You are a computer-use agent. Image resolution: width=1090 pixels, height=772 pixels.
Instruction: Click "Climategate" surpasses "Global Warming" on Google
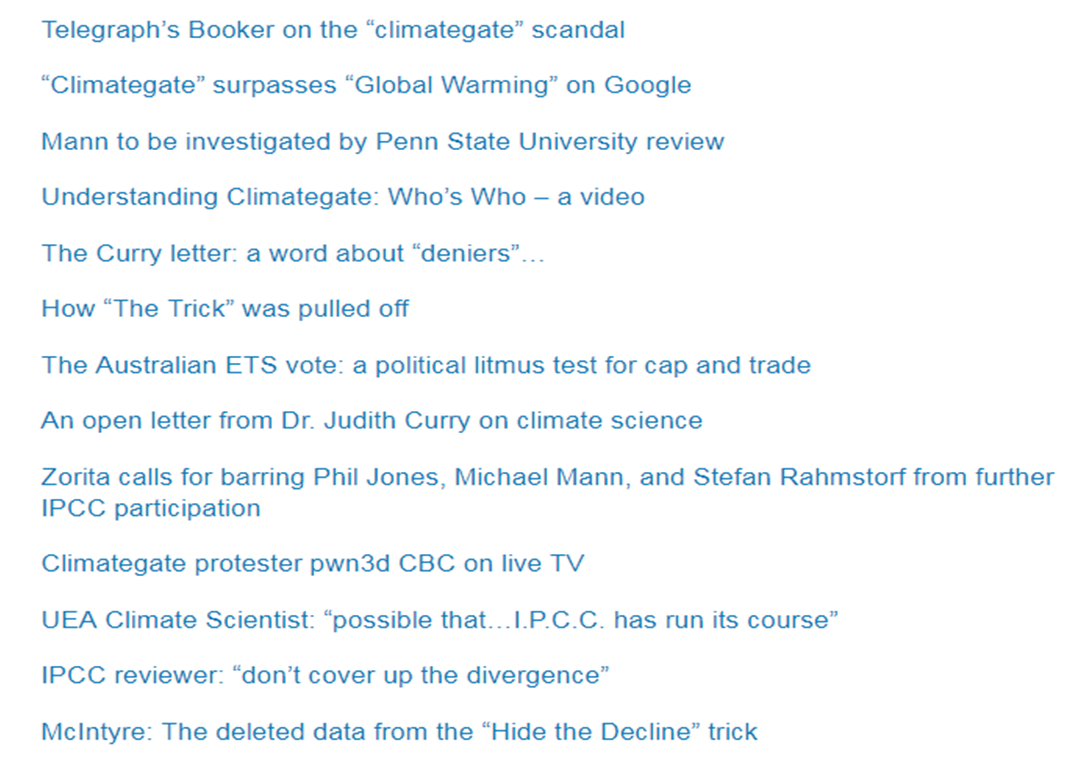(x=365, y=86)
